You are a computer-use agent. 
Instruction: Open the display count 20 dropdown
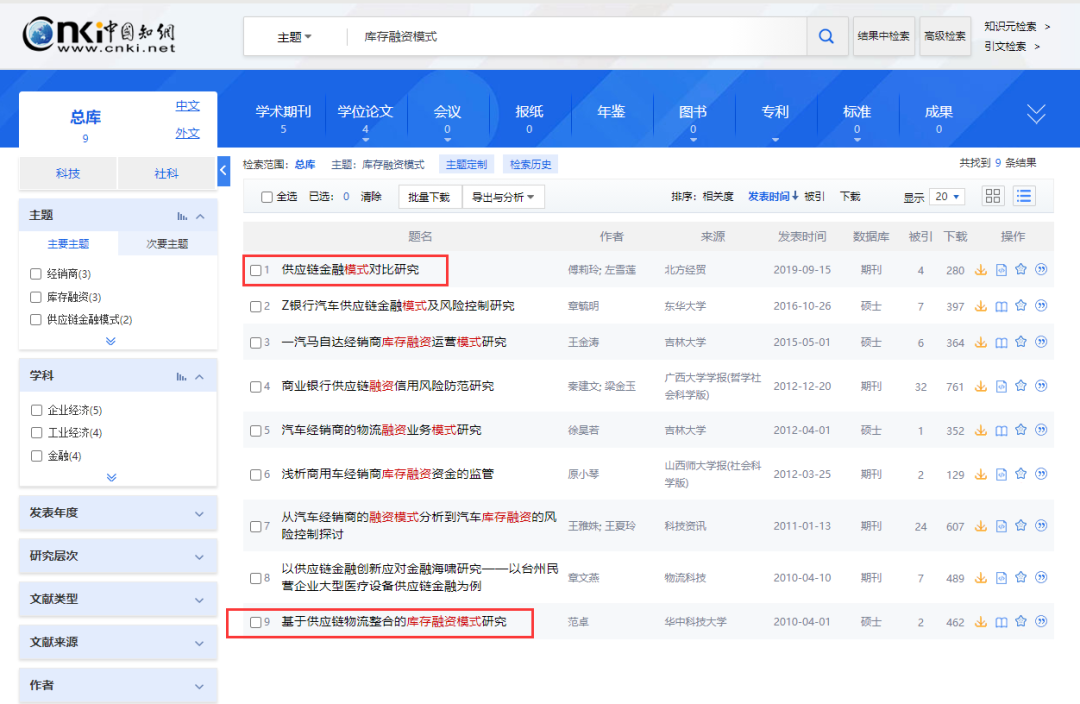[946, 197]
